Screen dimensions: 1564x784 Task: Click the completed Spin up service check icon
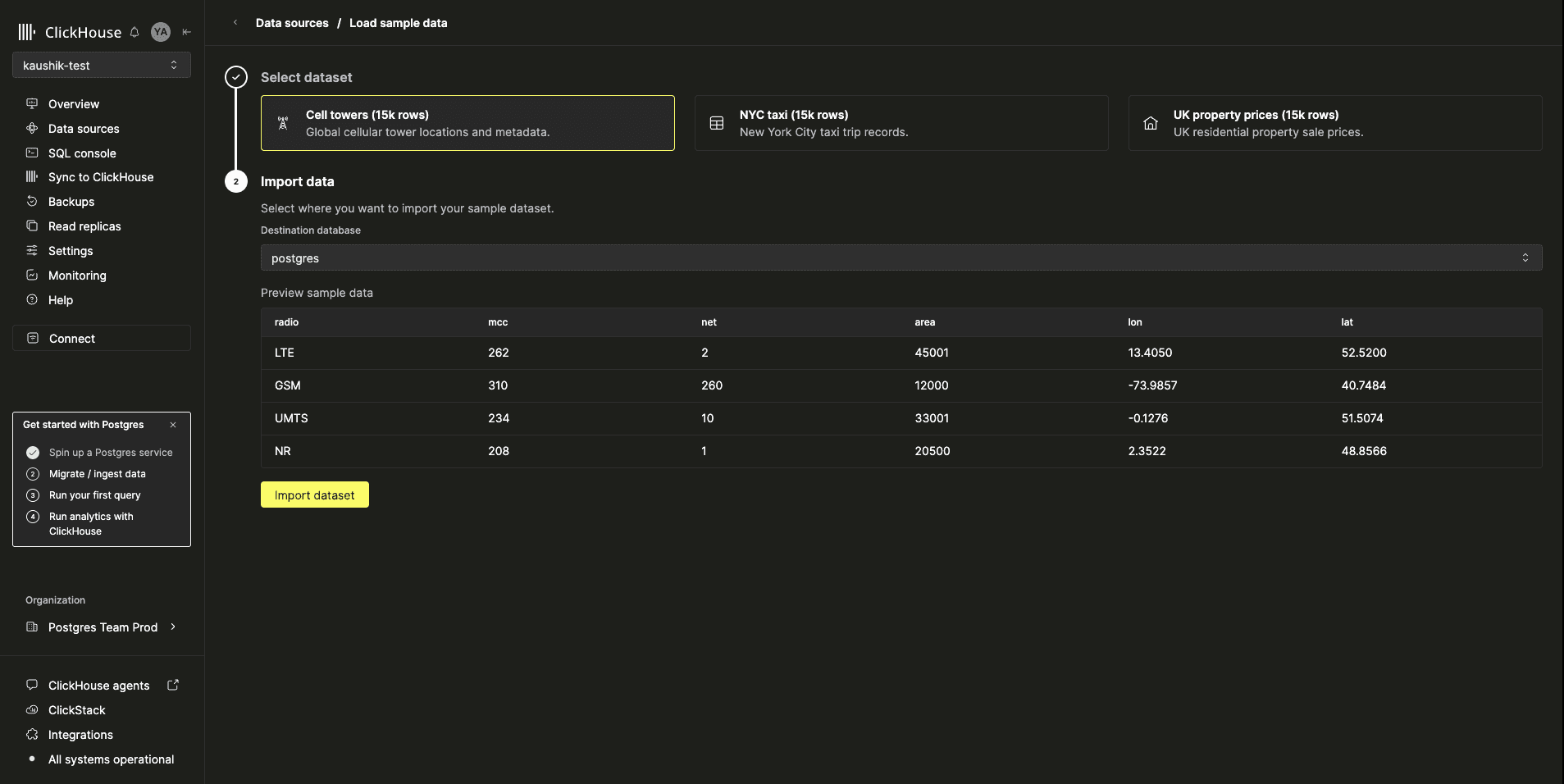[x=33, y=453]
